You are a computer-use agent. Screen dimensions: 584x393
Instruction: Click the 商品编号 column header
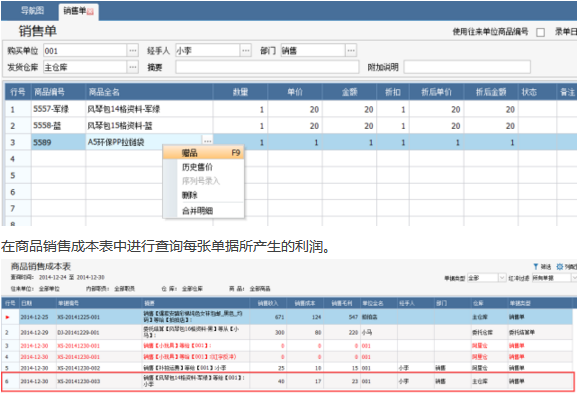58,92
